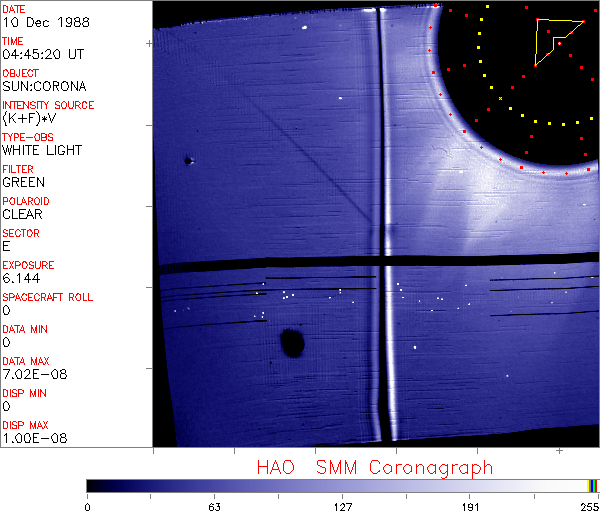Image resolution: width=600 pixels, height=512 pixels.
Task: Click the small dark spot at upper left
Action: (187, 160)
